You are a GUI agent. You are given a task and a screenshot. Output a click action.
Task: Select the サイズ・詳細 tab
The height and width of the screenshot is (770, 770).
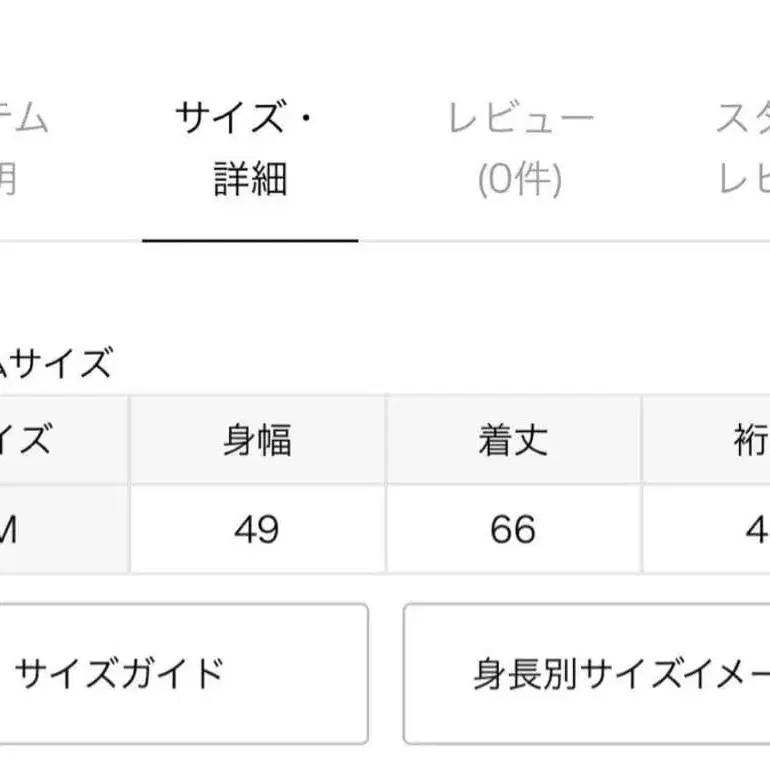pos(250,150)
